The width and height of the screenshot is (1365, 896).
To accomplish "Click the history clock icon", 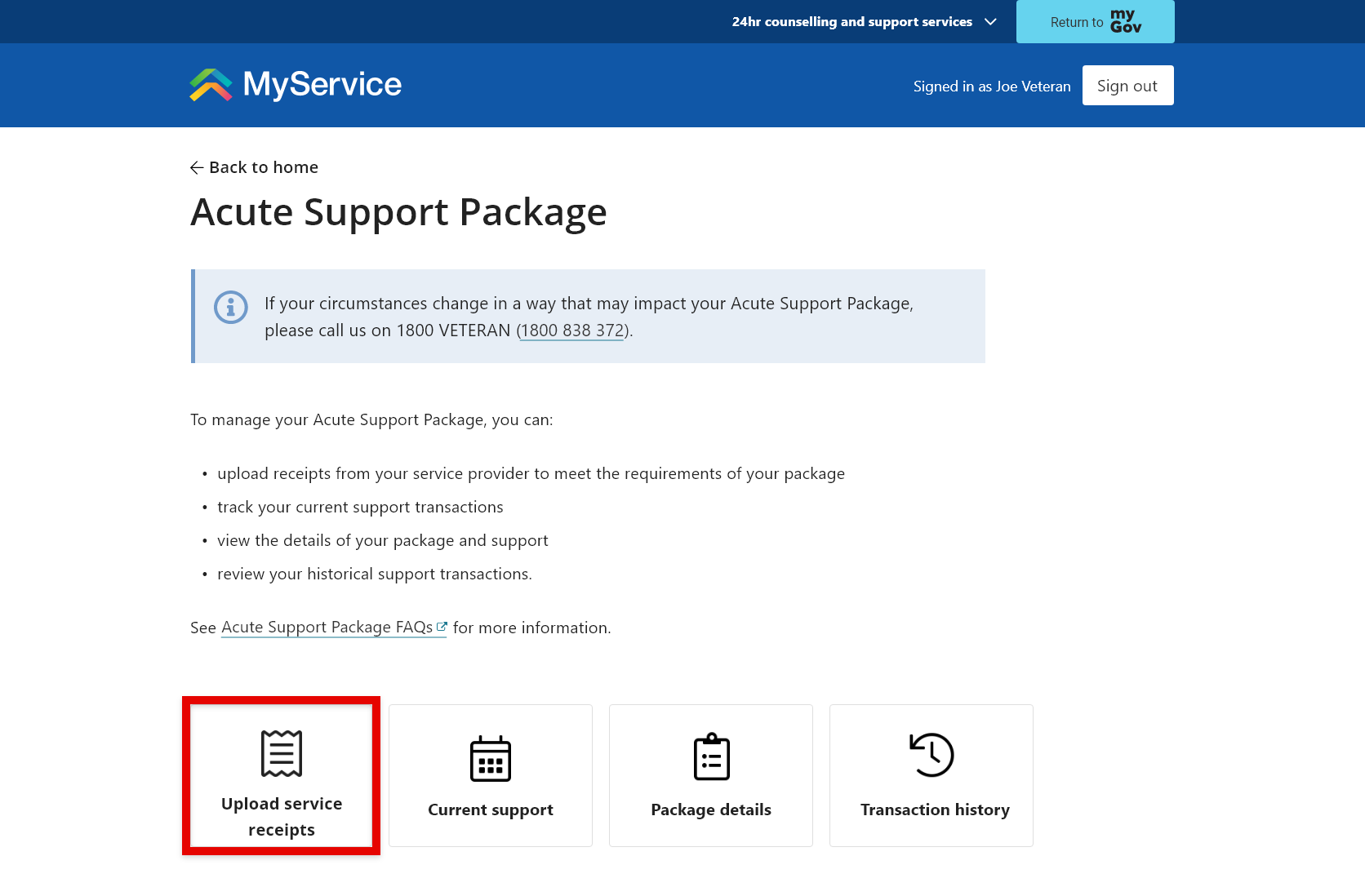I will pos(931,755).
